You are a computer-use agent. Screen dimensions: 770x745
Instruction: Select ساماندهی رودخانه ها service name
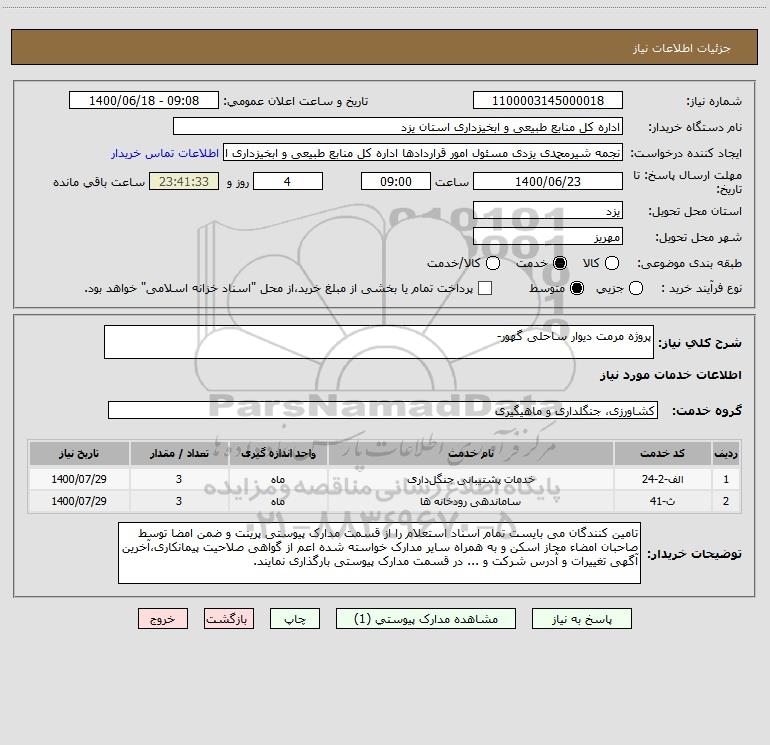tap(471, 501)
